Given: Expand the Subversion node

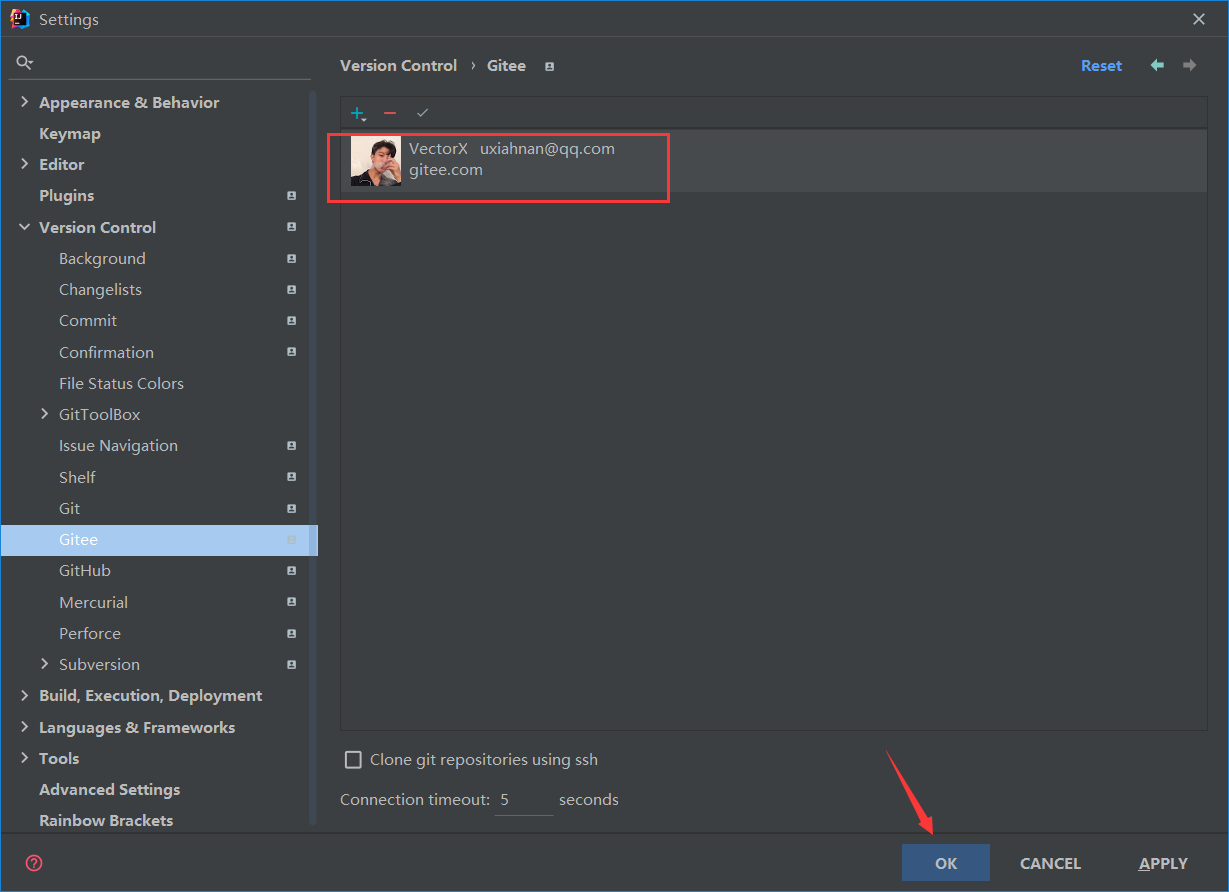Looking at the screenshot, I should click(44, 664).
